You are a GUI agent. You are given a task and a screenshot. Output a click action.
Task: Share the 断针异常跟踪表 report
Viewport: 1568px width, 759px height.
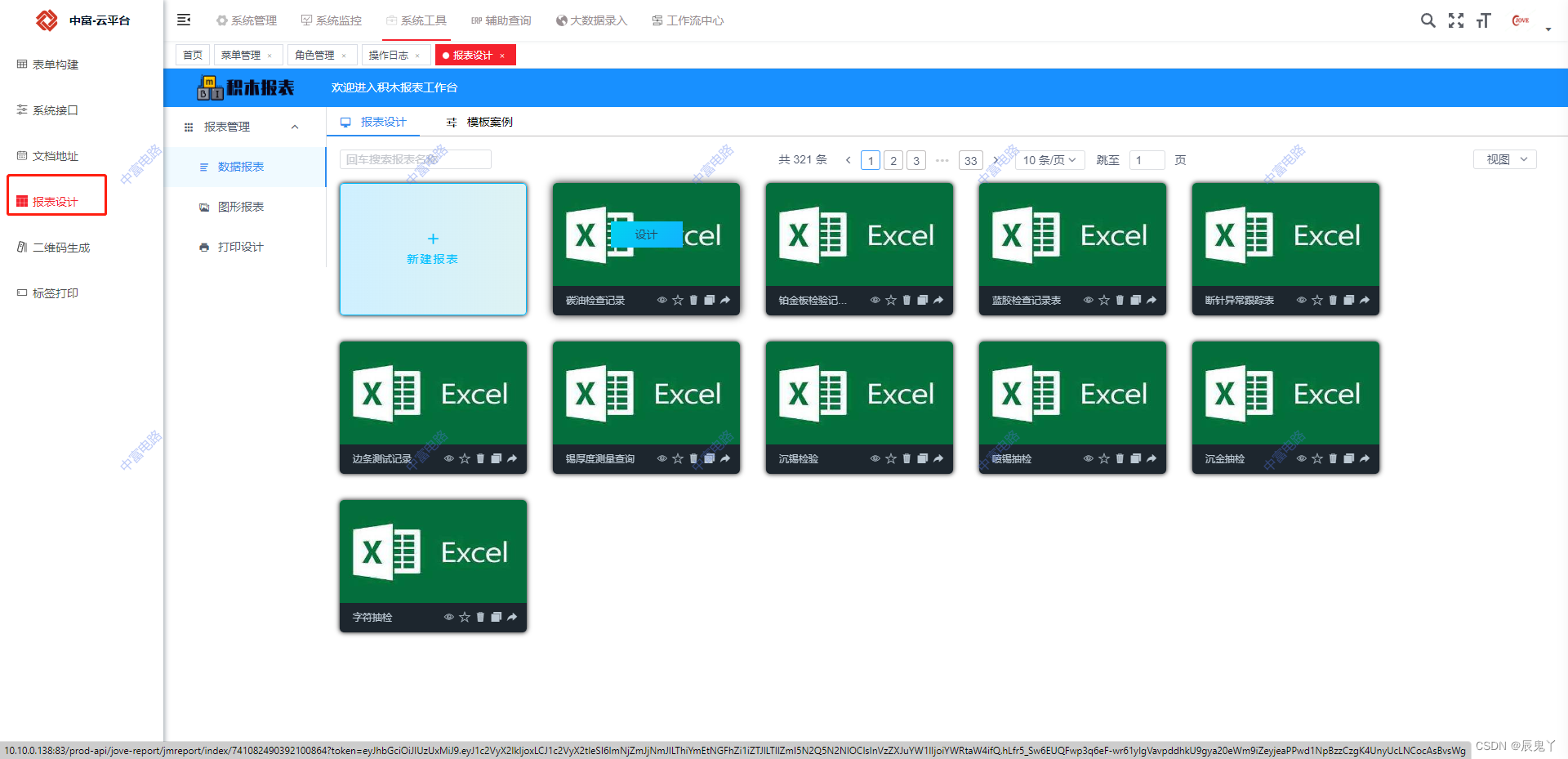click(1365, 300)
